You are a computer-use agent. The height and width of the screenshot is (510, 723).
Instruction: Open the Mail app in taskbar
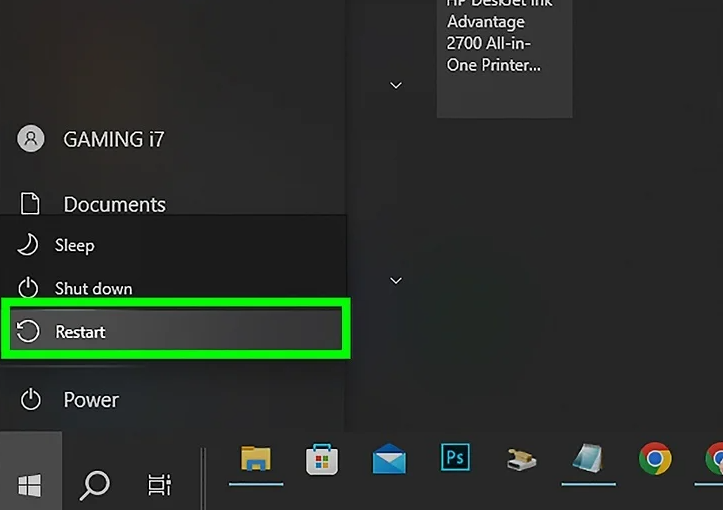point(389,460)
